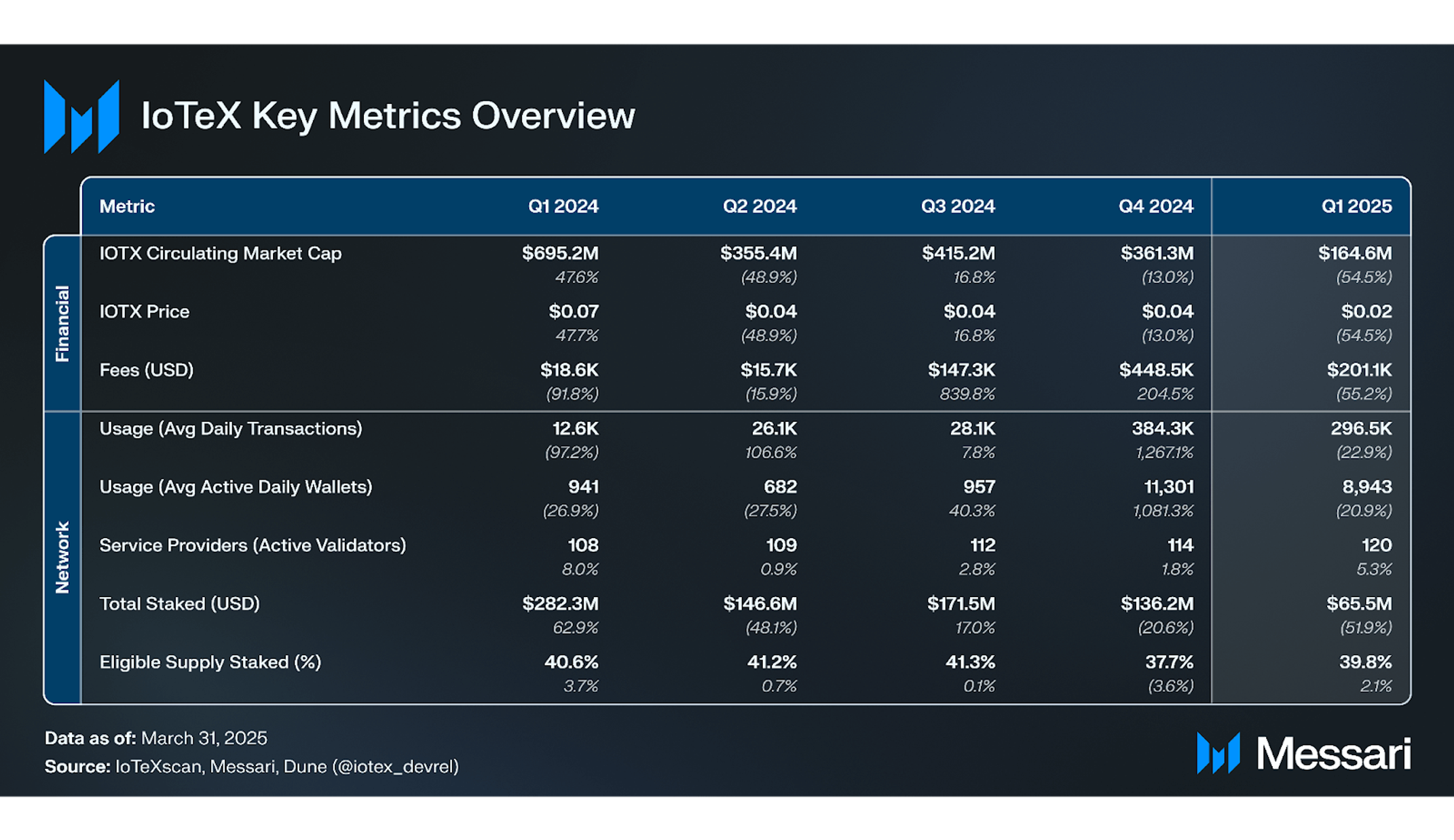This screenshot has height=840, width=1454.
Task: Click the '204.5%' fees change value
Action: tap(1166, 394)
